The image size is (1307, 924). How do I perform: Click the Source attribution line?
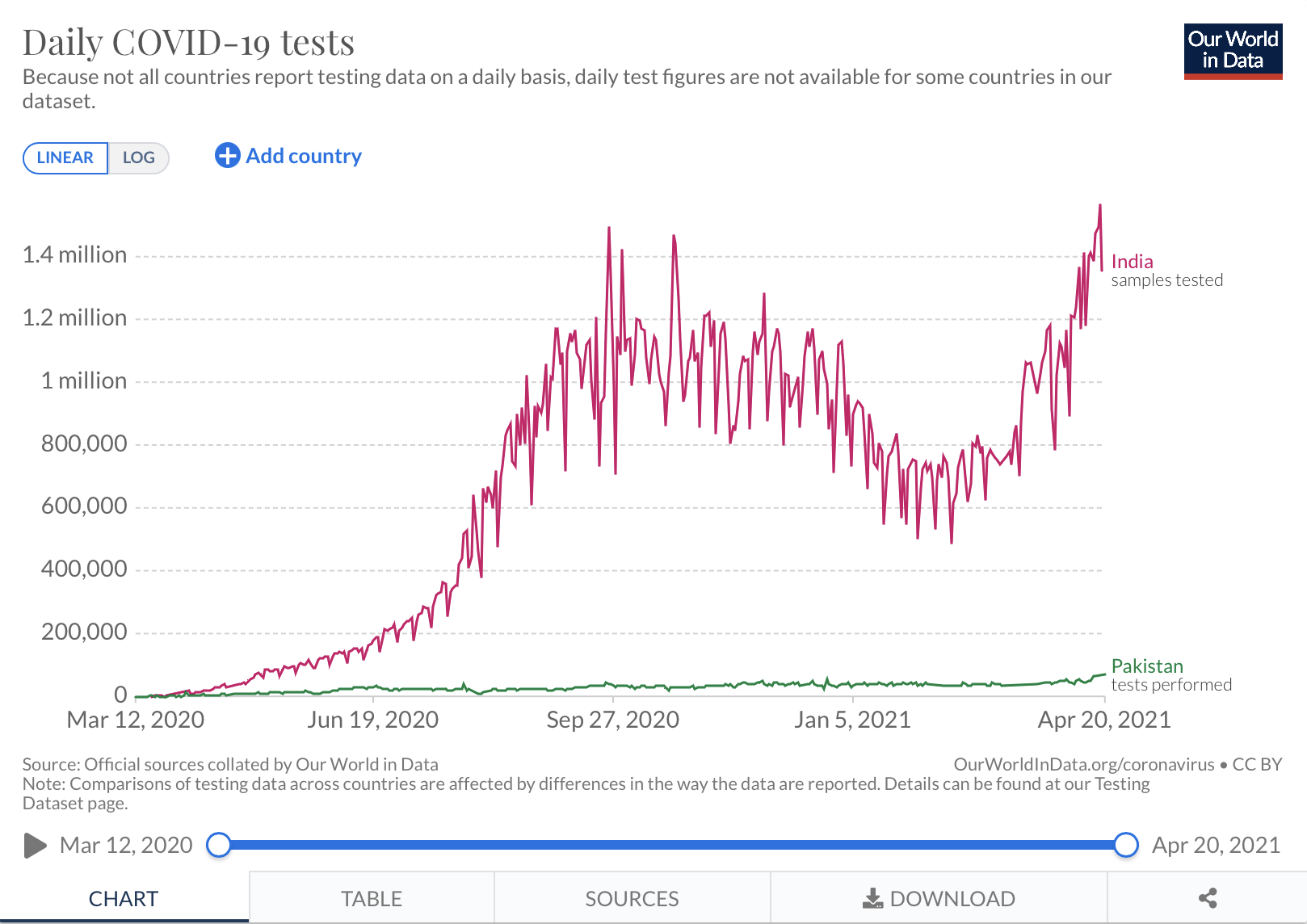click(230, 764)
